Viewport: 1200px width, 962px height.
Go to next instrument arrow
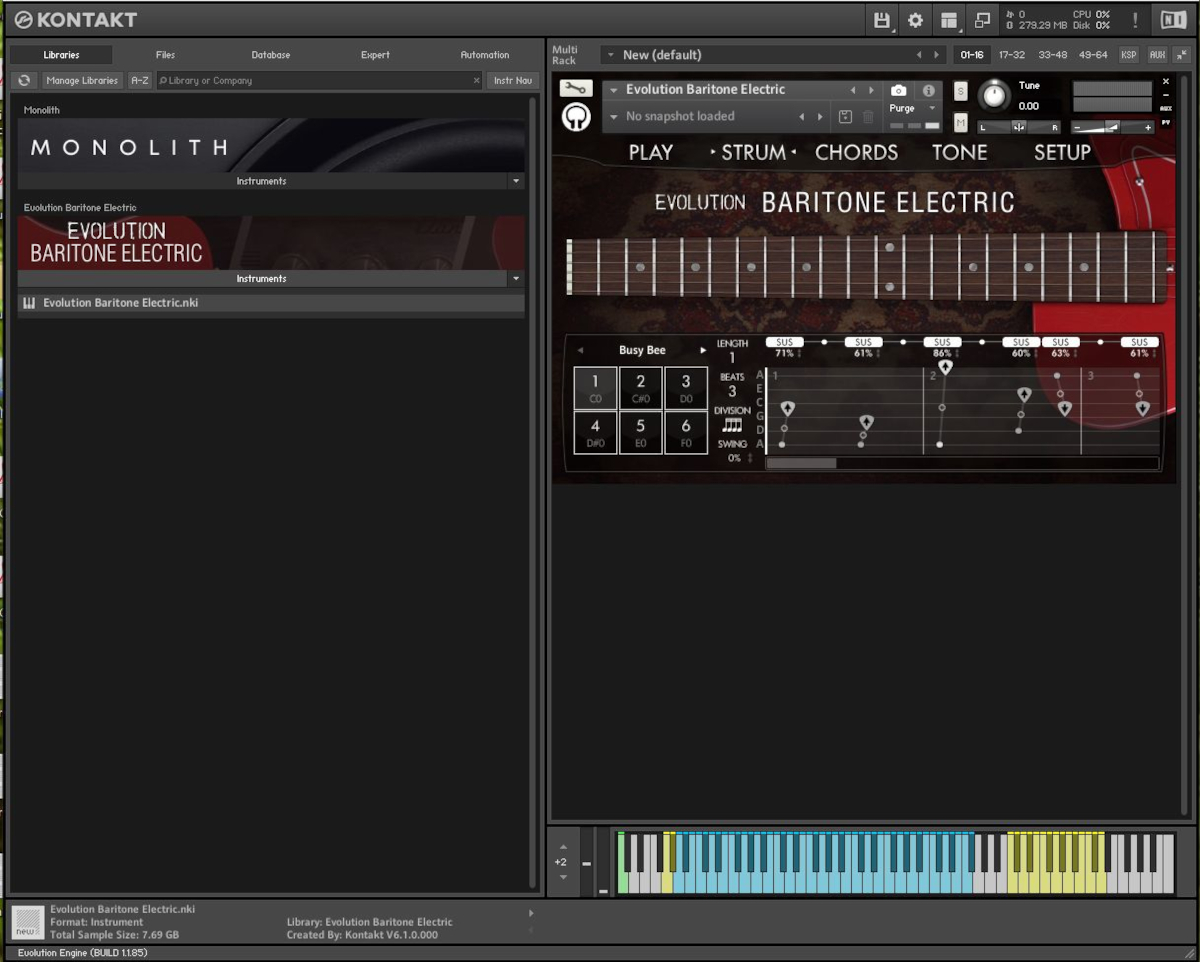coord(871,90)
